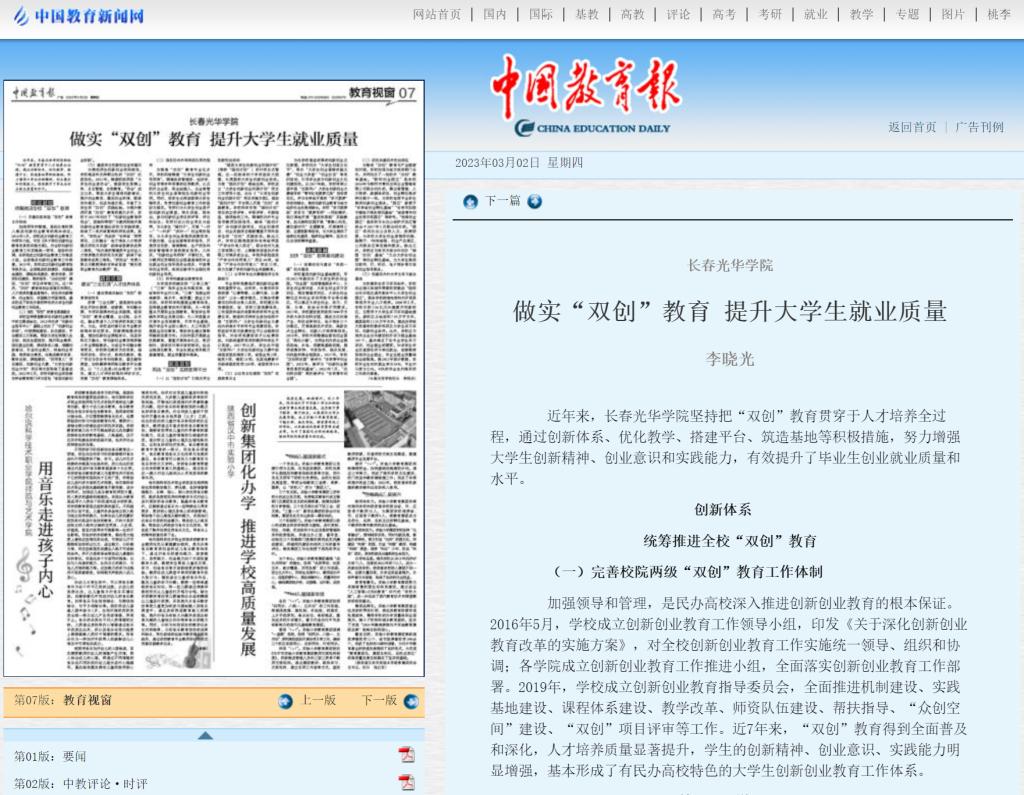Image resolution: width=1024 pixels, height=795 pixels.
Task: Open the 桃李 nav item
Action: (999, 14)
